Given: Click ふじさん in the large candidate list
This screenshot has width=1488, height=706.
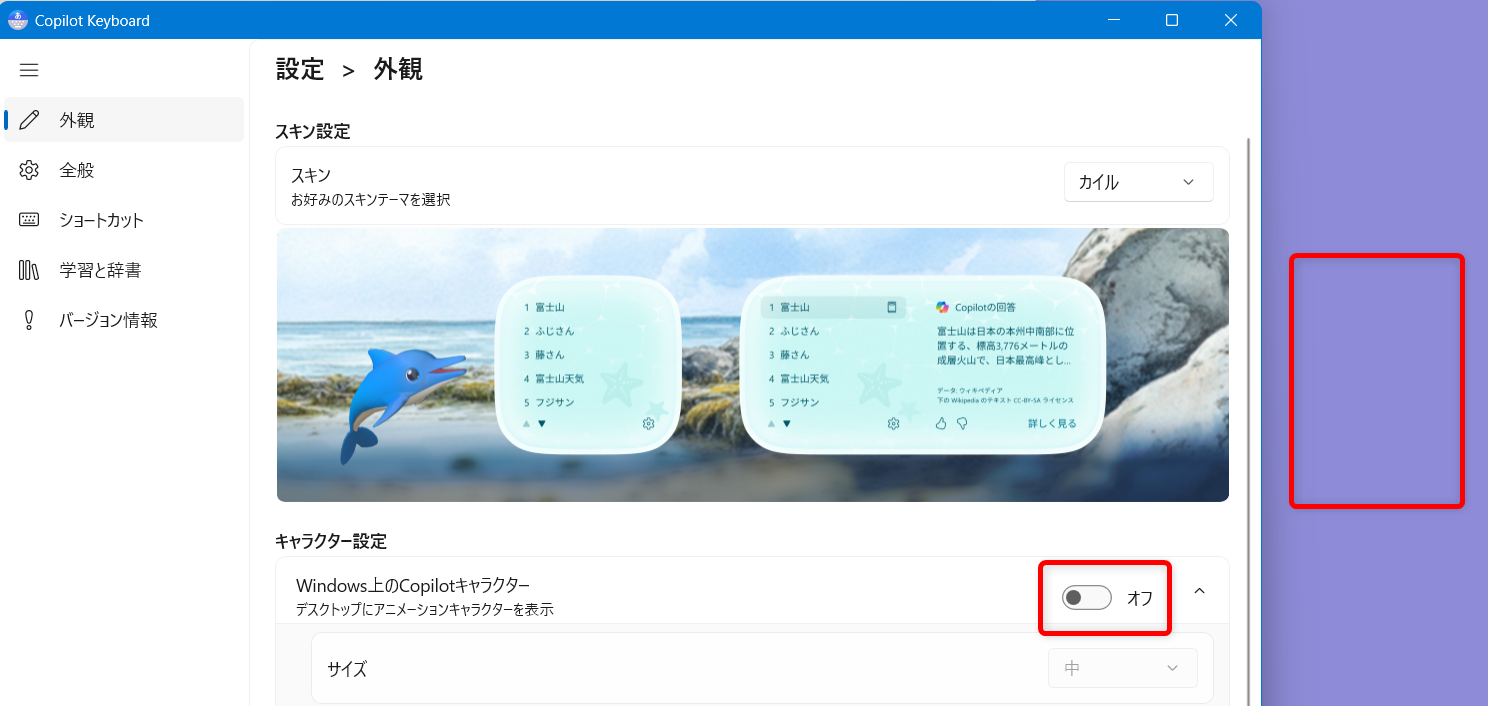Looking at the screenshot, I should [x=799, y=331].
